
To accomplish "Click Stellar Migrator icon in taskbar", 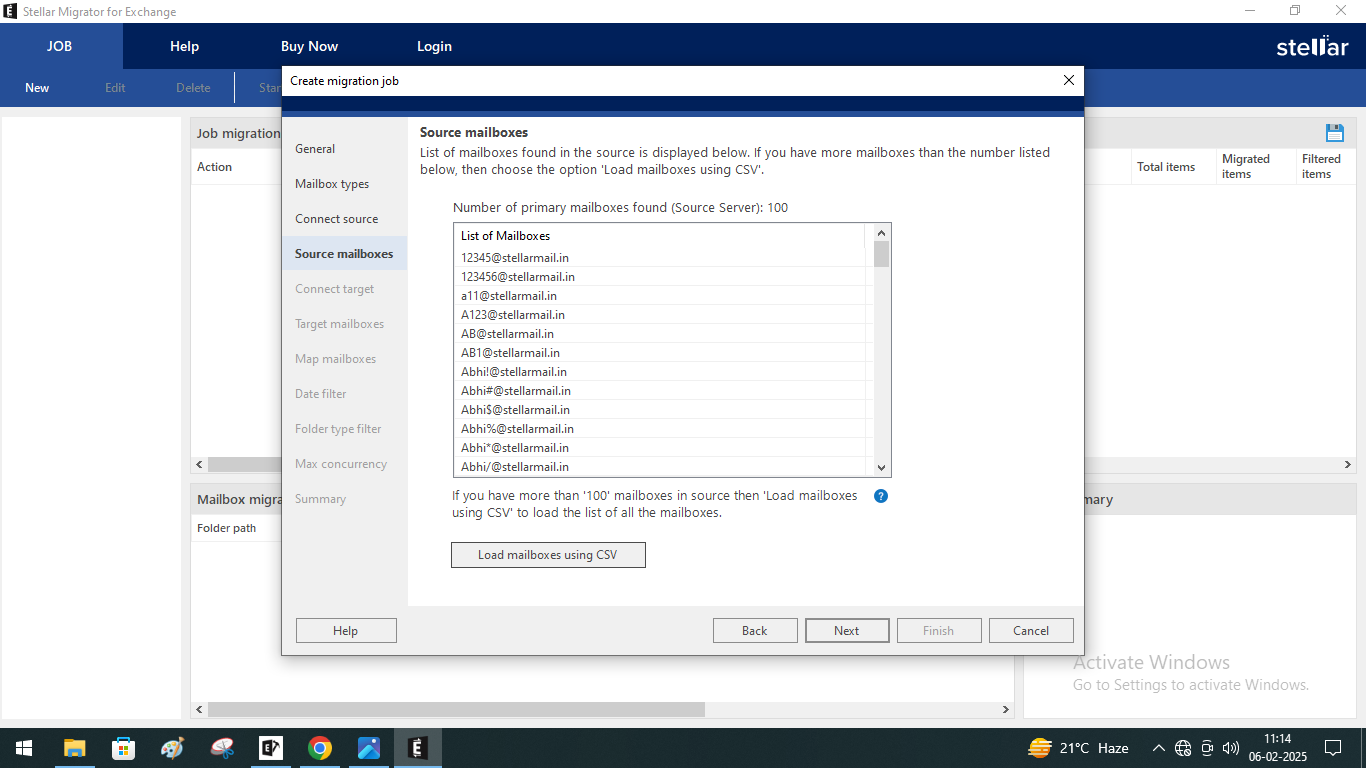I will click(x=417, y=748).
